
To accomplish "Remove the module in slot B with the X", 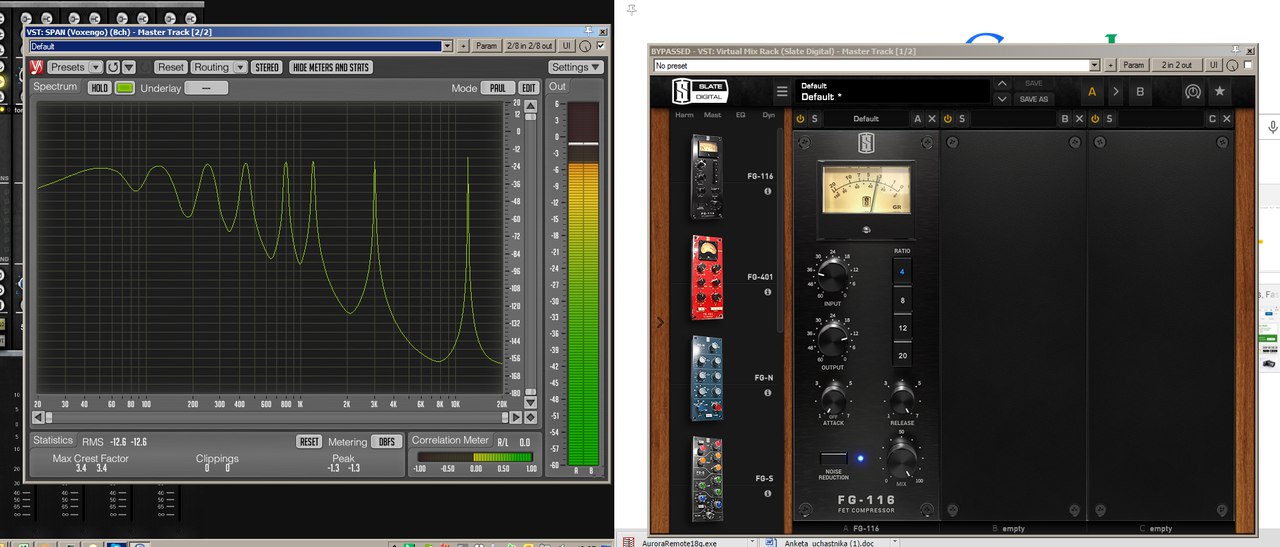I will tap(1079, 119).
